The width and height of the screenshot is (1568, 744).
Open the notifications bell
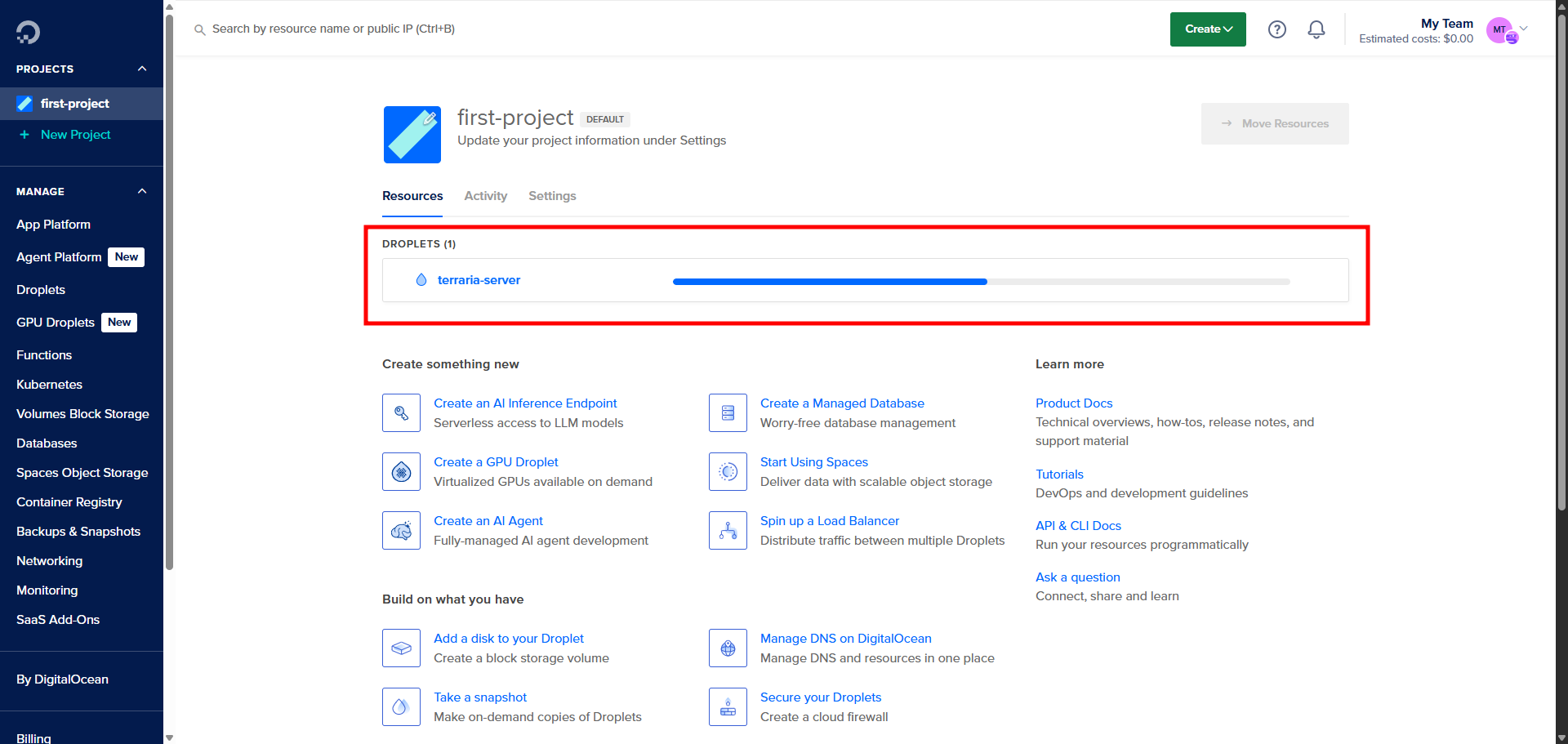click(x=1316, y=29)
